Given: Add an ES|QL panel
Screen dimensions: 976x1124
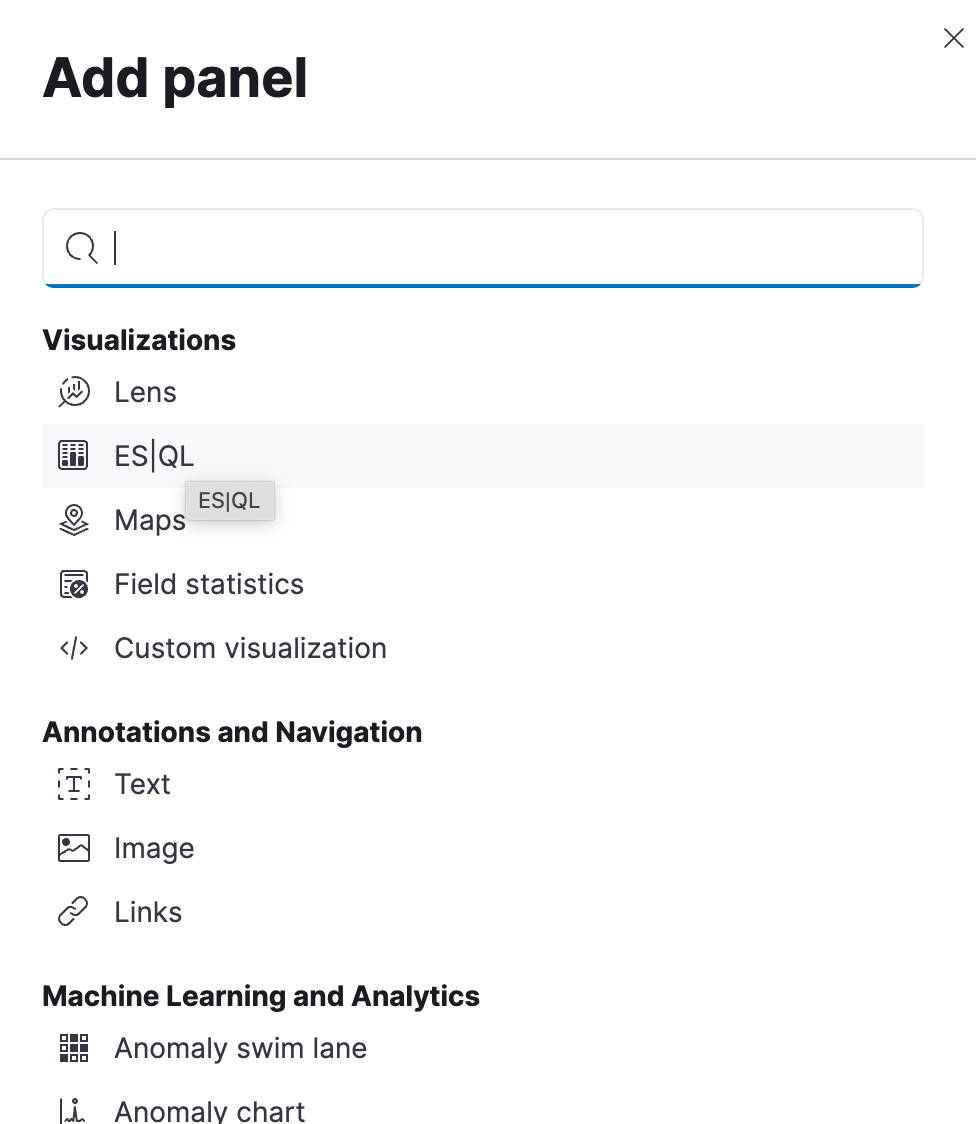Looking at the screenshot, I should coord(155,455).
